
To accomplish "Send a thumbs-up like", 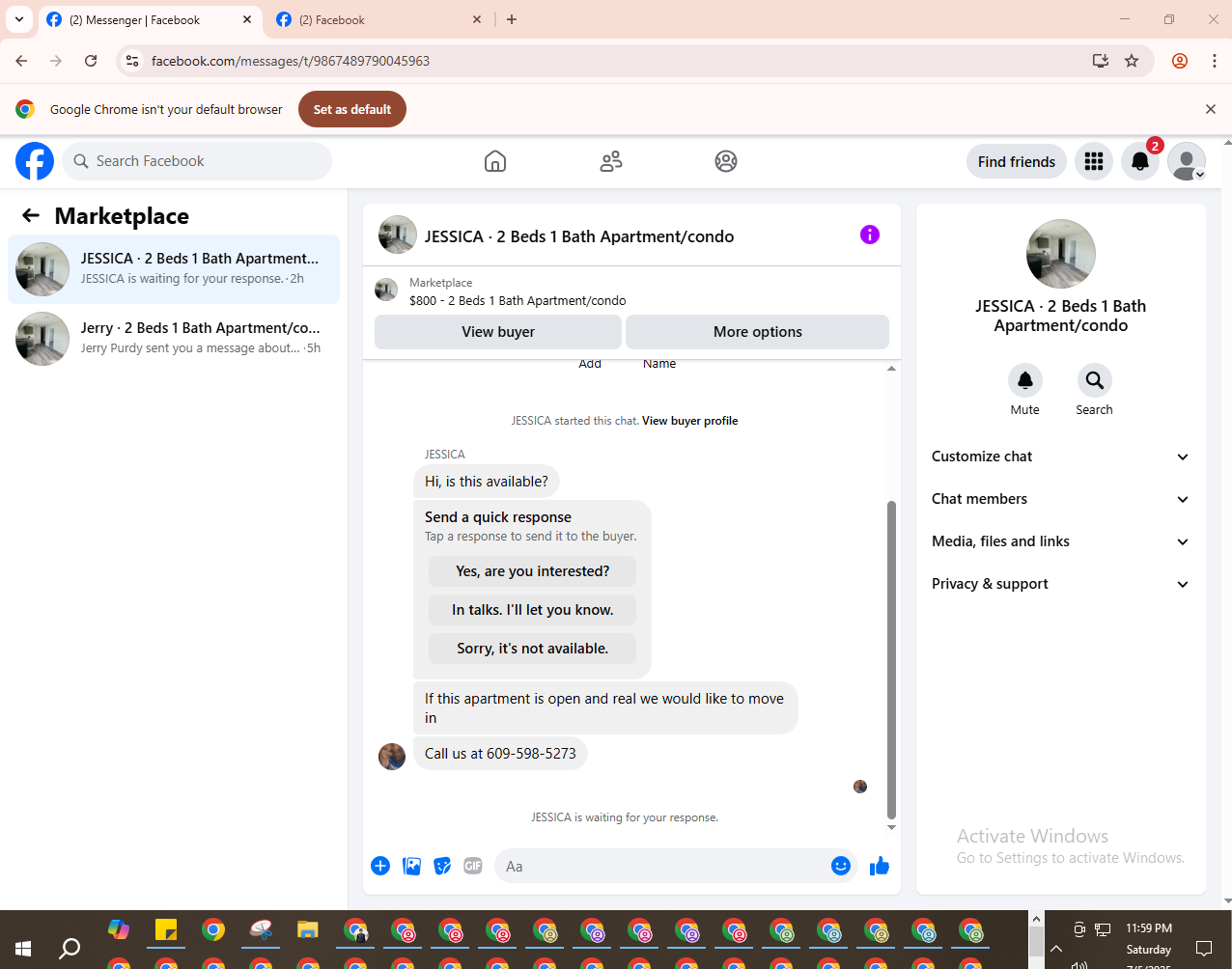I will tap(879, 866).
